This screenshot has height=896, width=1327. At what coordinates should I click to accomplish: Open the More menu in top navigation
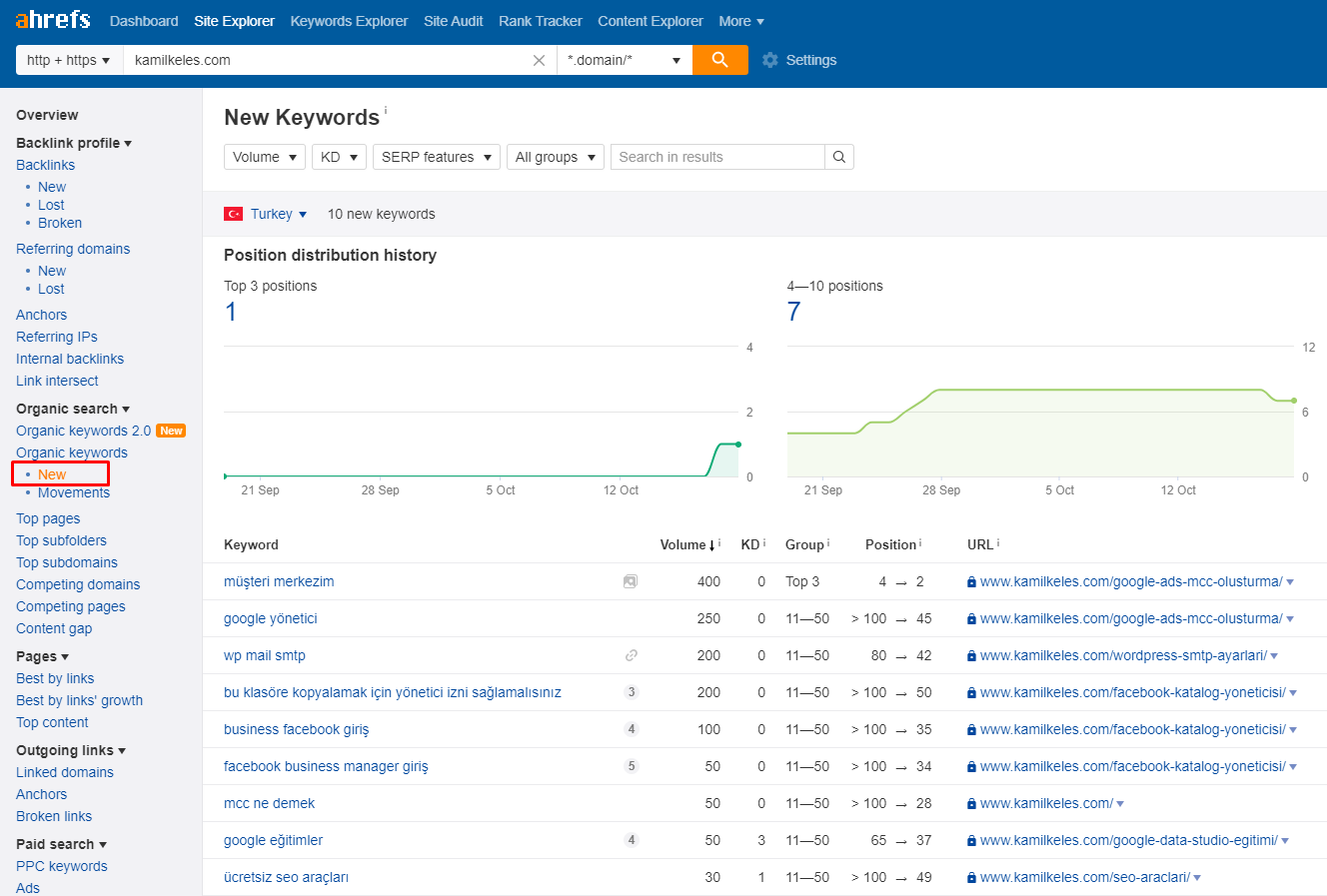coord(741,21)
